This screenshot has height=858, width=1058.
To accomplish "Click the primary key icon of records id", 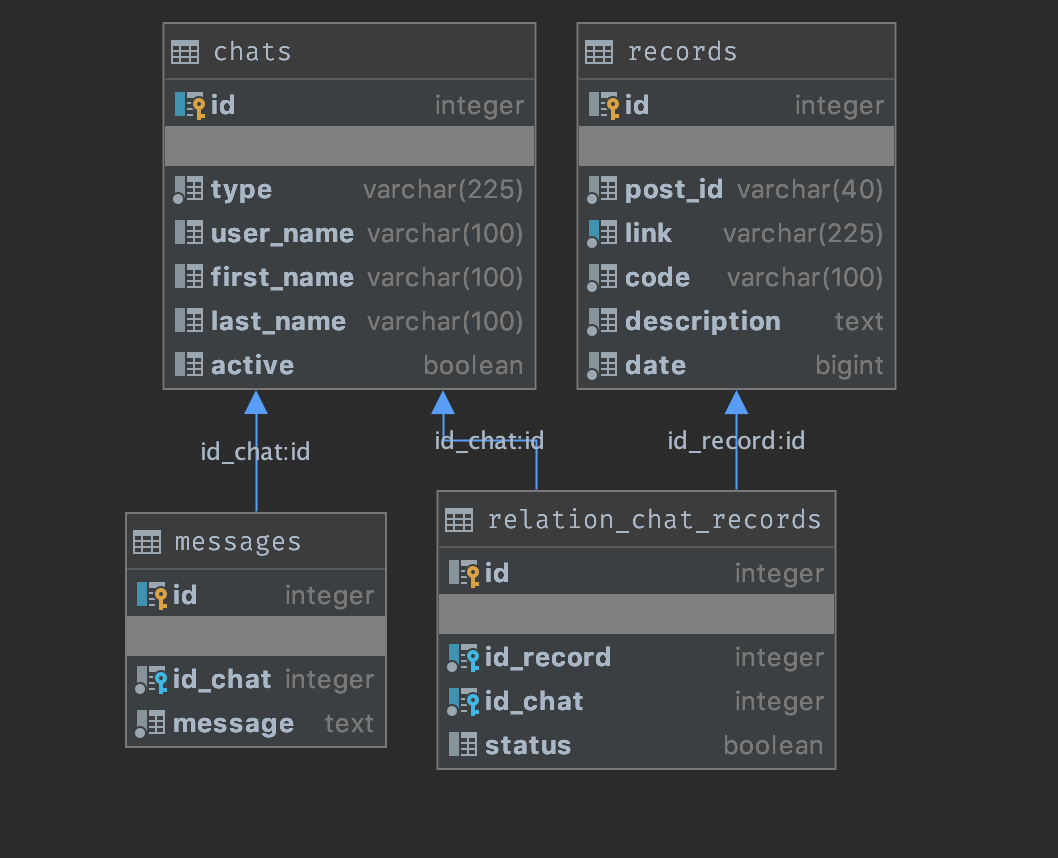I will tap(604, 105).
